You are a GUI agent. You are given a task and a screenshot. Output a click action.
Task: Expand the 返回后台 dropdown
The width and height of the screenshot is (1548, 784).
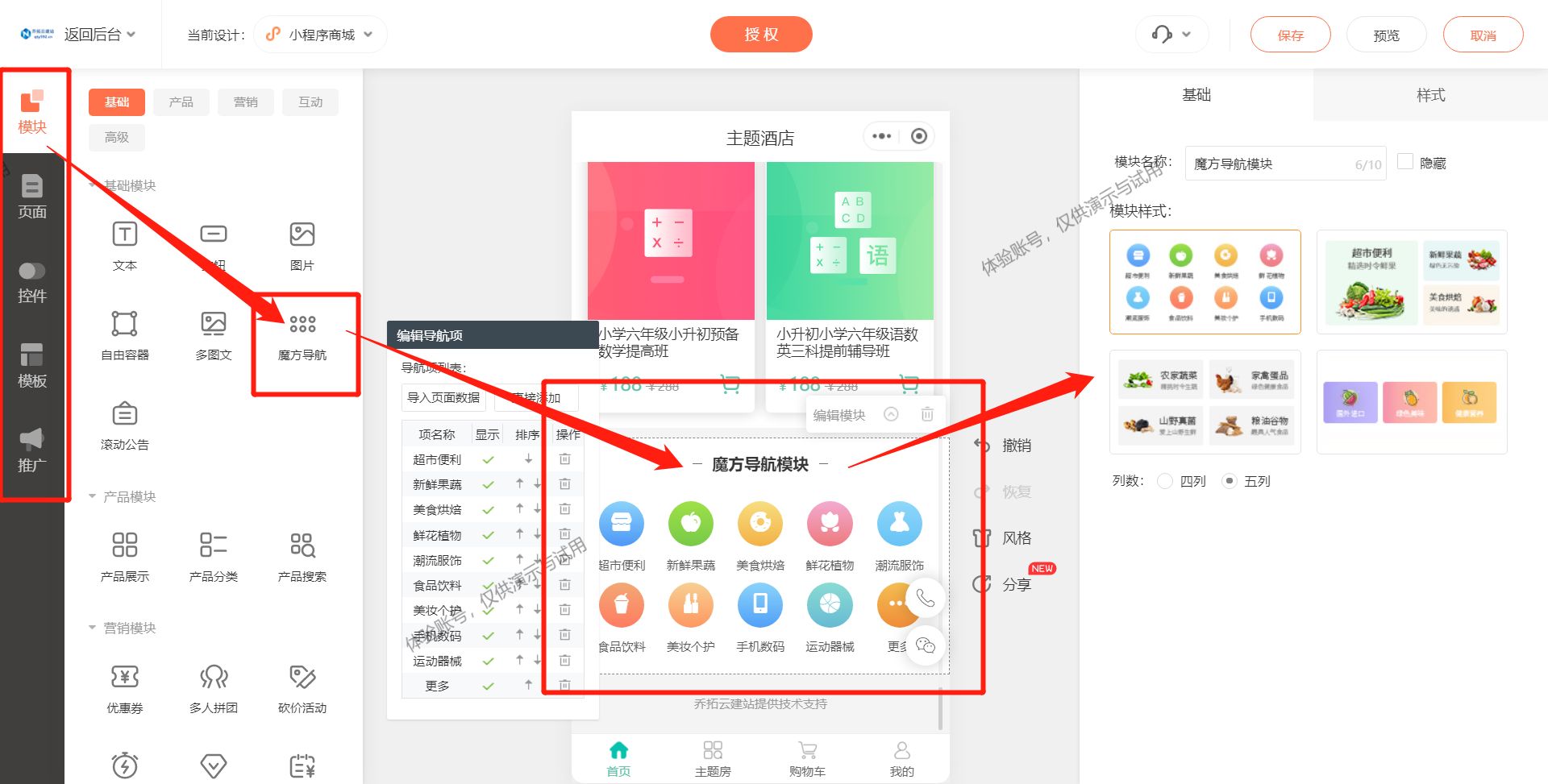(96, 35)
